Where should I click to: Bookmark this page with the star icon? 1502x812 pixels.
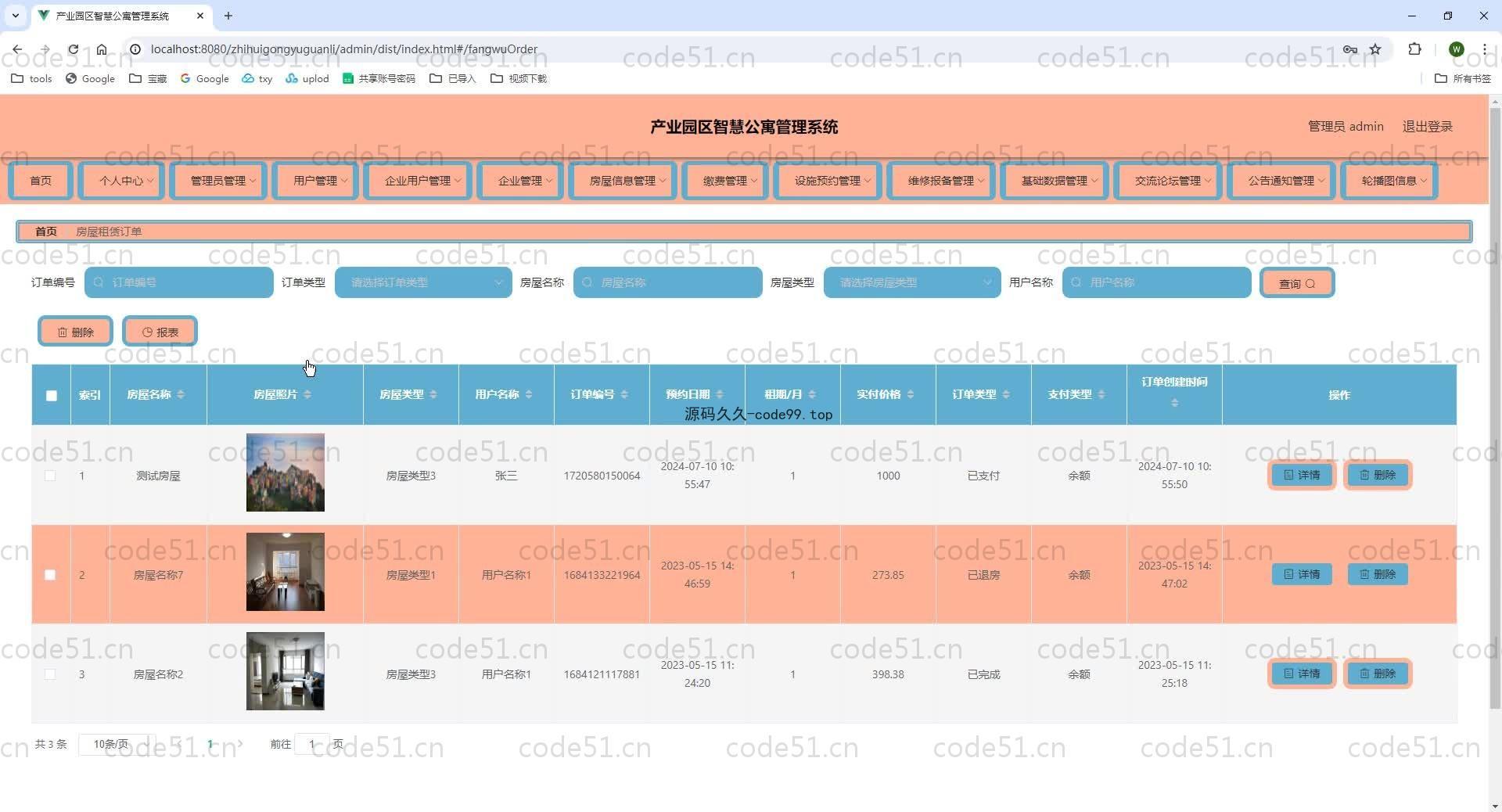pos(1375,49)
